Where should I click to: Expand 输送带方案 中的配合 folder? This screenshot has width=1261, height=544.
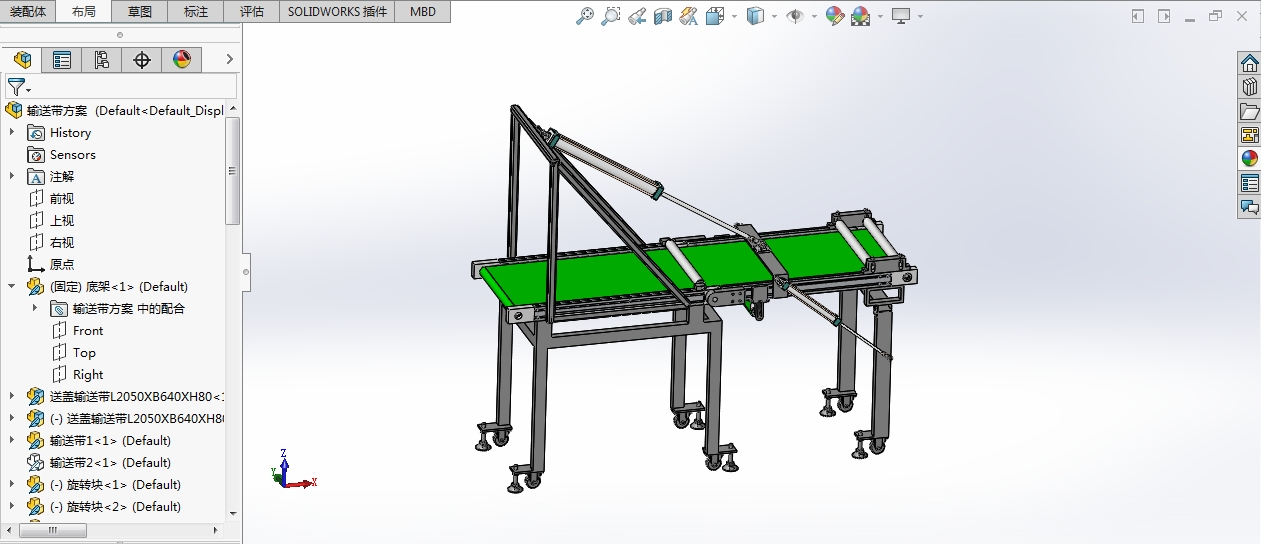point(35,308)
